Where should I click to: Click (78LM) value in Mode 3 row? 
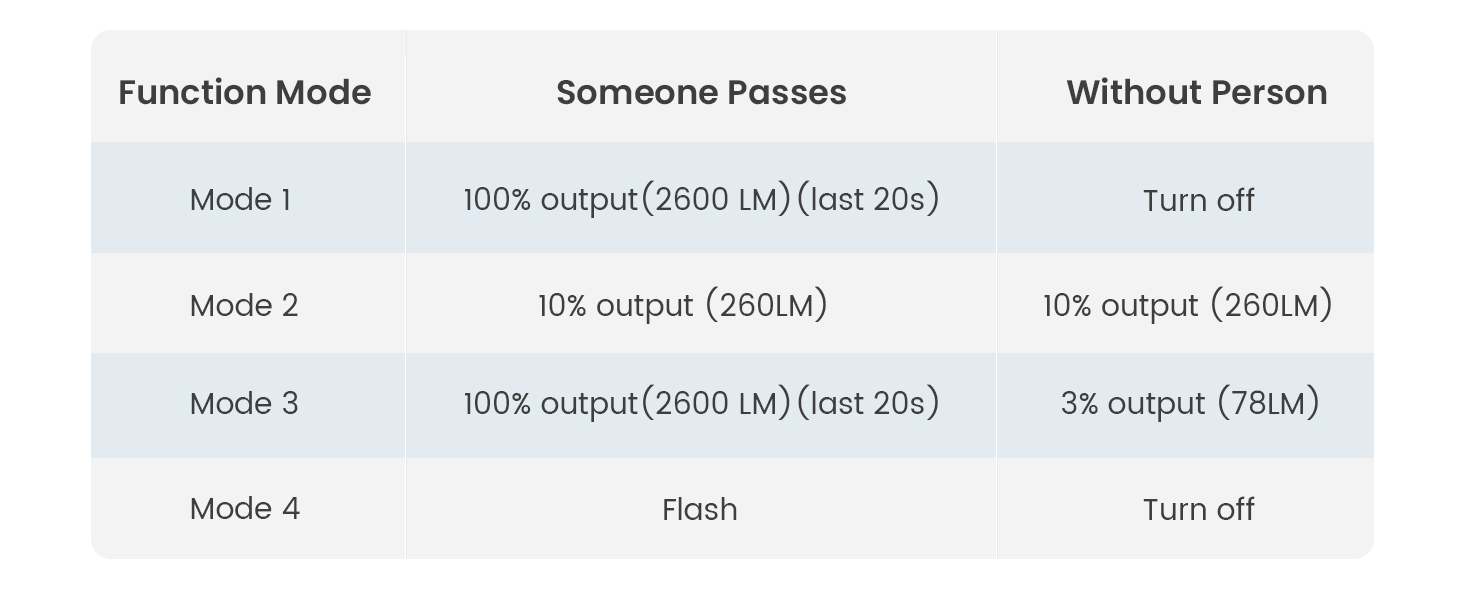[1268, 403]
